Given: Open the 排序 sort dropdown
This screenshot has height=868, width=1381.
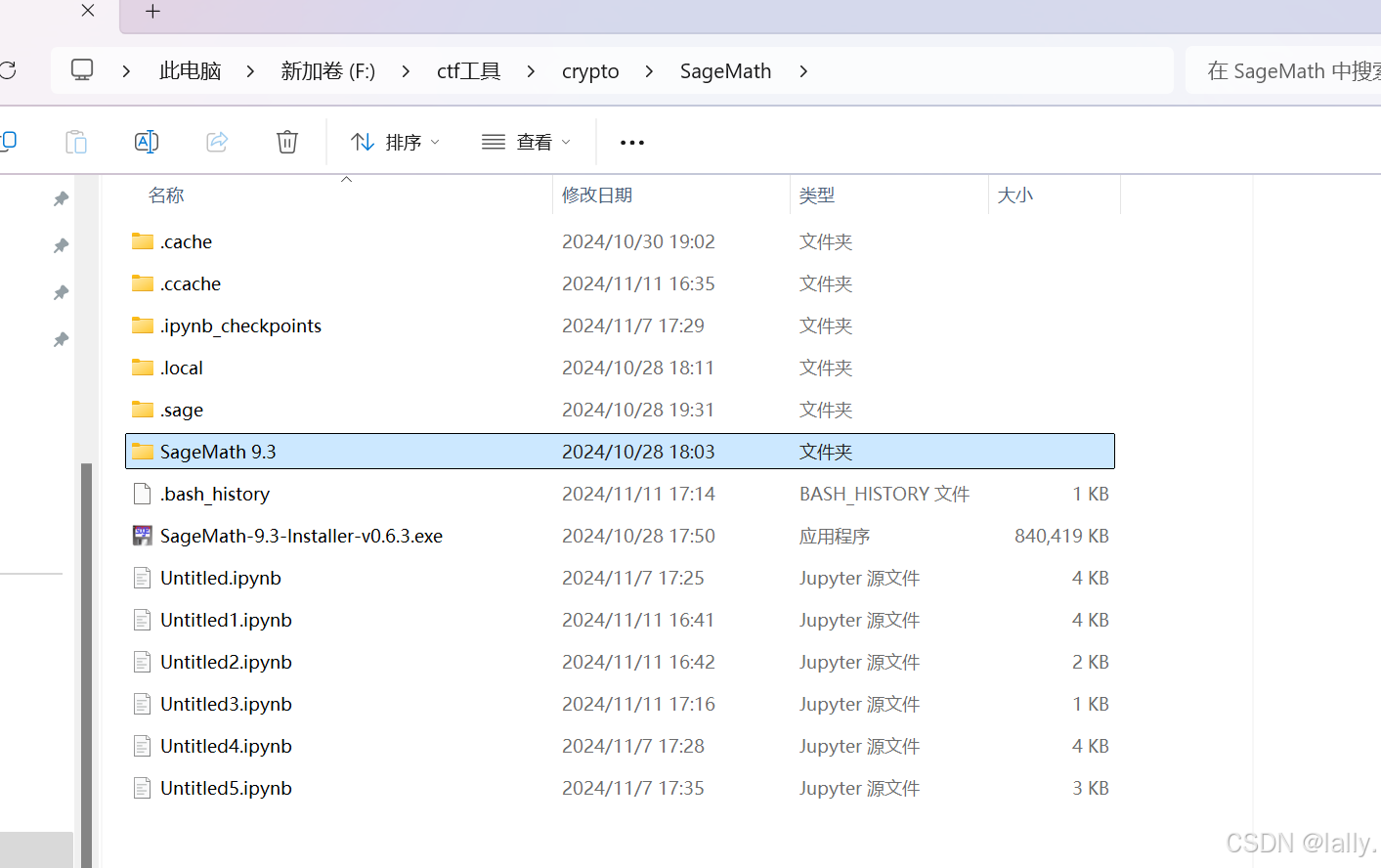Looking at the screenshot, I should pos(394,142).
